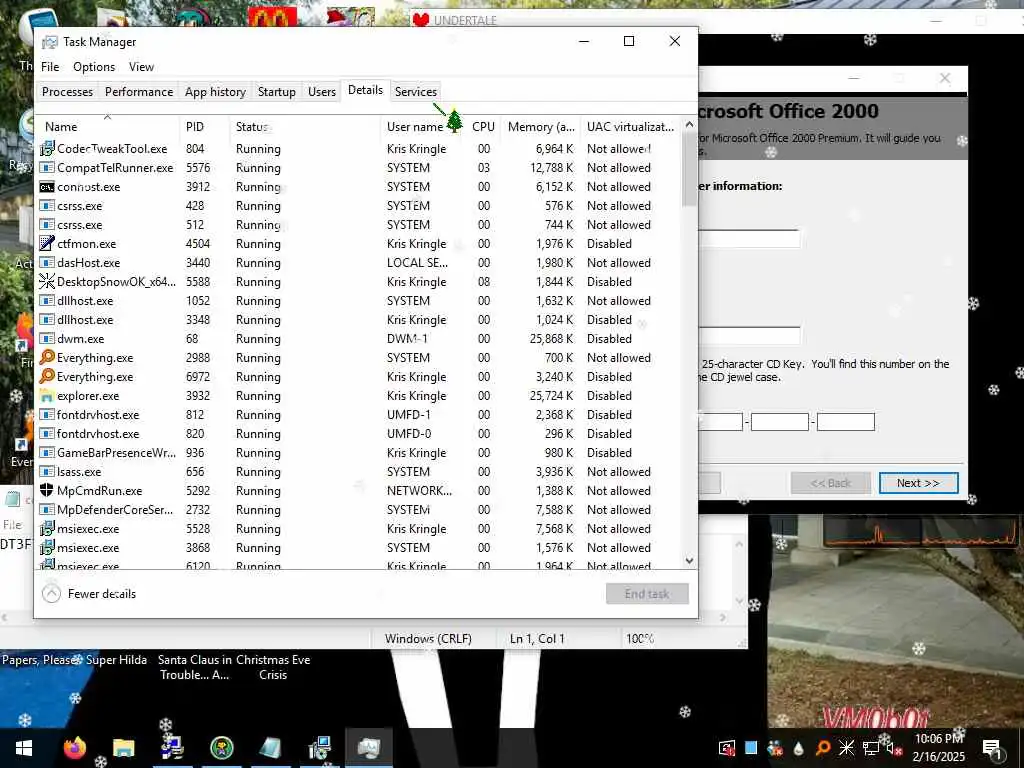Open the Options menu in Task Manager
Image resolution: width=1024 pixels, height=768 pixels.
pos(94,67)
